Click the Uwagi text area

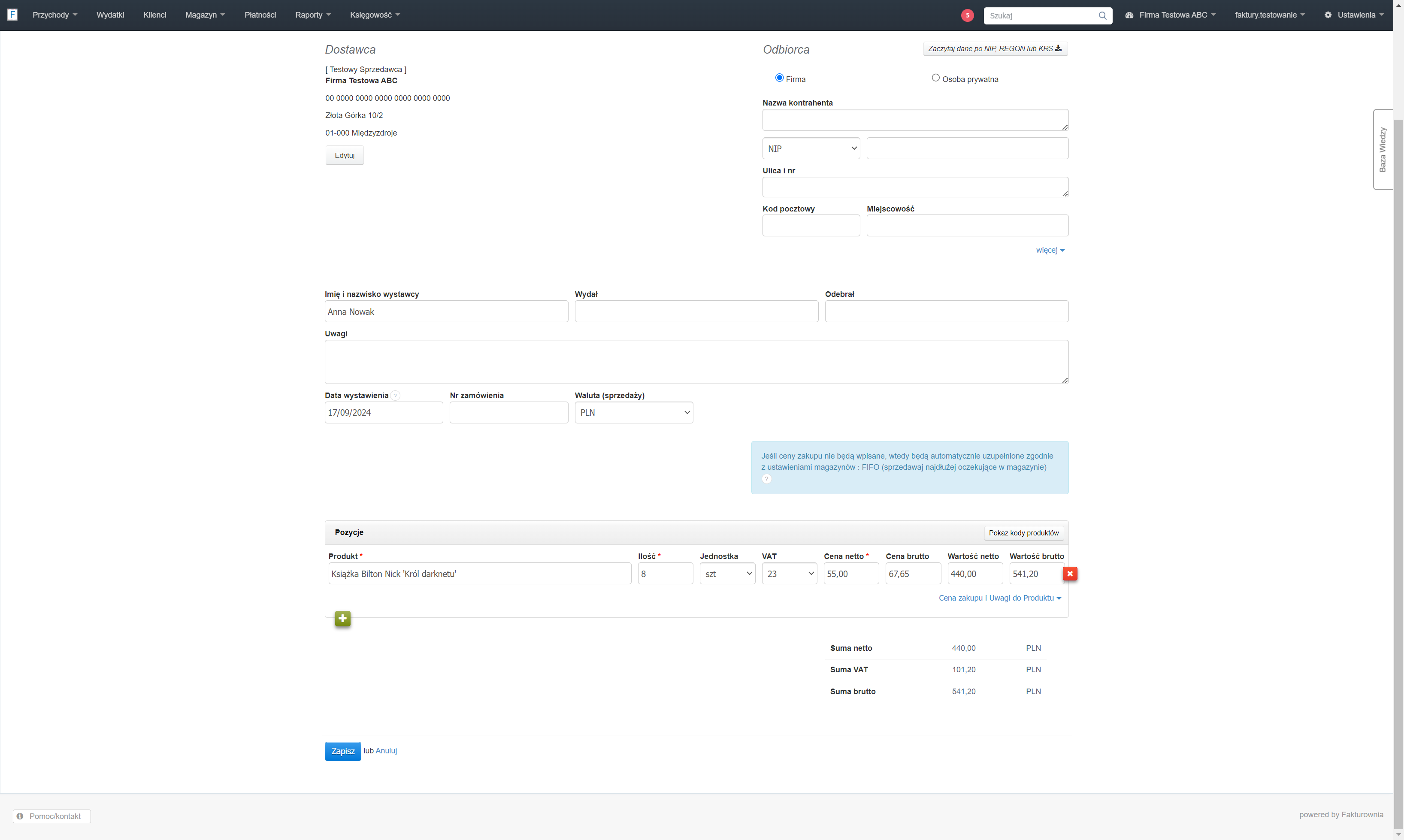(x=696, y=362)
